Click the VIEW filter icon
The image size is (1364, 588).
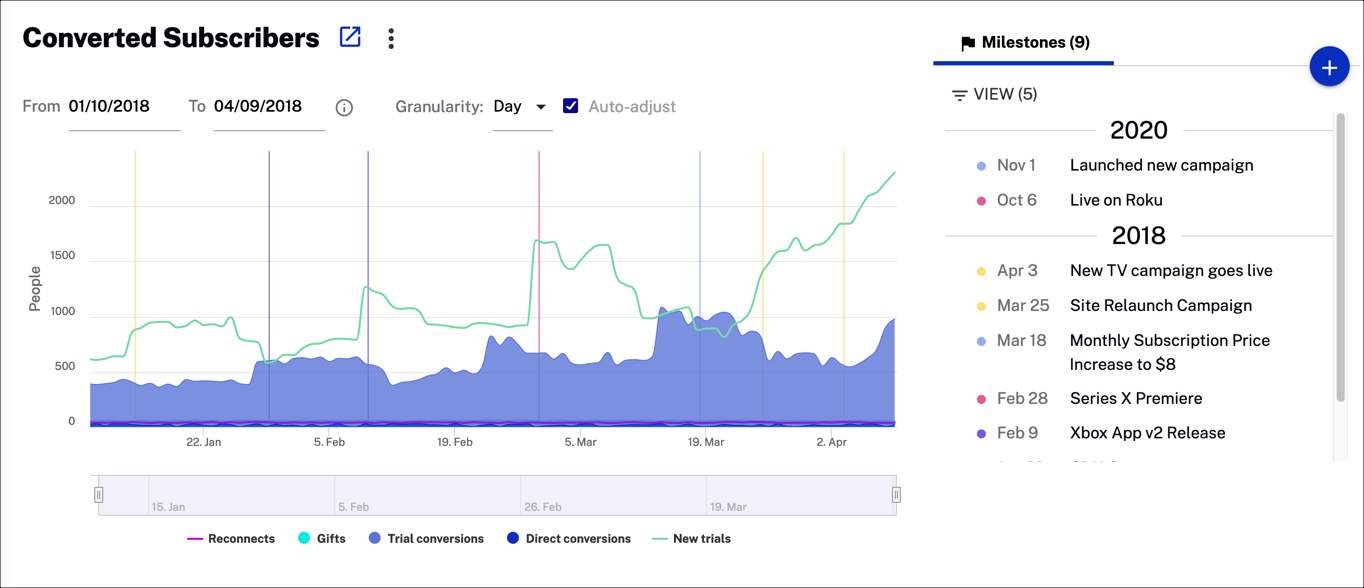pos(959,95)
